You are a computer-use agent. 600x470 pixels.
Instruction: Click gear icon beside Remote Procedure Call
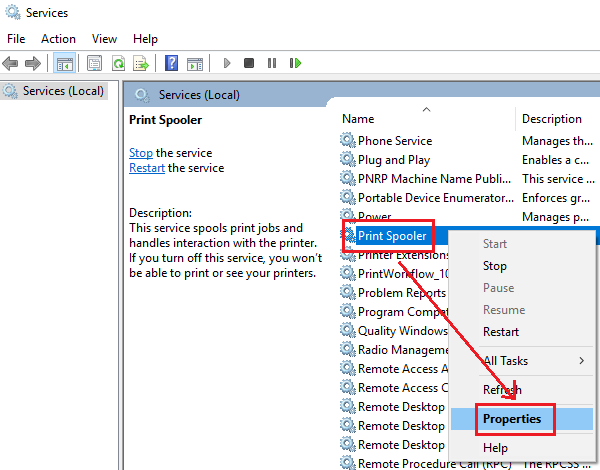click(x=347, y=462)
